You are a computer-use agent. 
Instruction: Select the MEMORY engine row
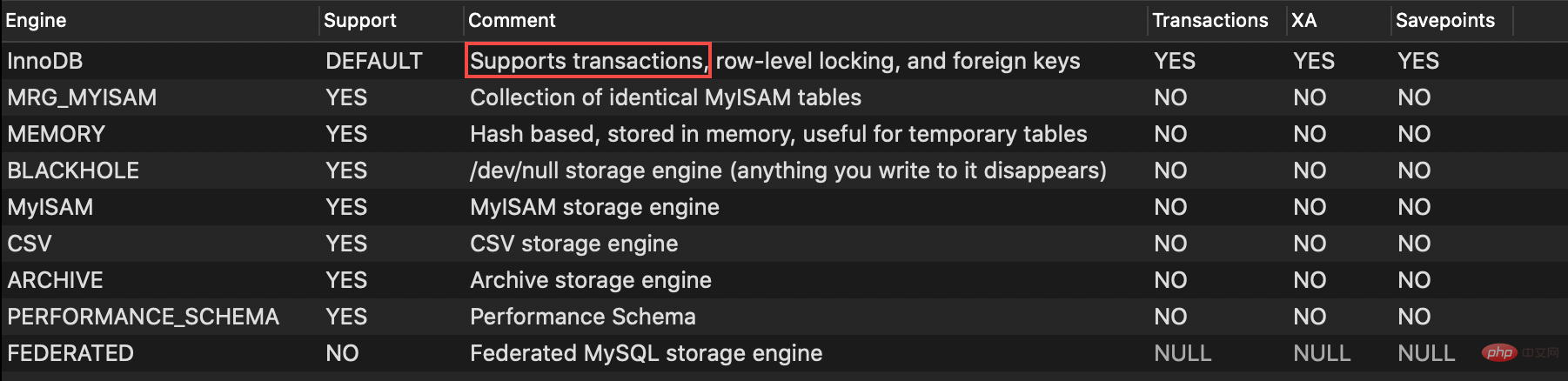pyautogui.click(x=56, y=134)
